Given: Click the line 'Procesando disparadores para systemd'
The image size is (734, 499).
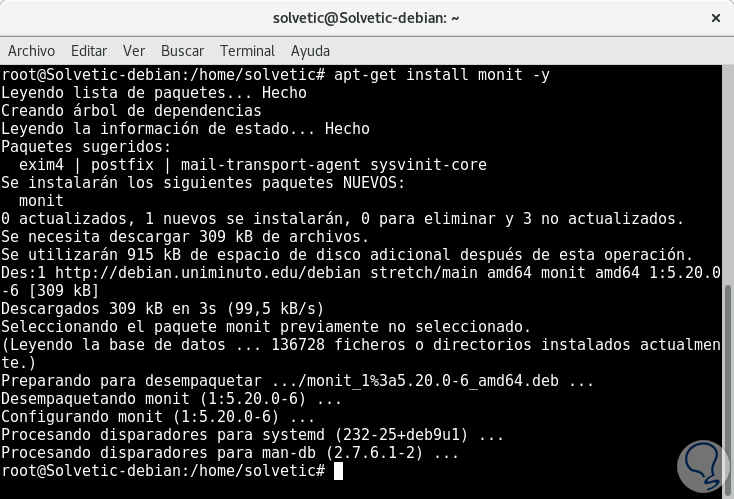Looking at the screenshot, I should pos(252,435).
